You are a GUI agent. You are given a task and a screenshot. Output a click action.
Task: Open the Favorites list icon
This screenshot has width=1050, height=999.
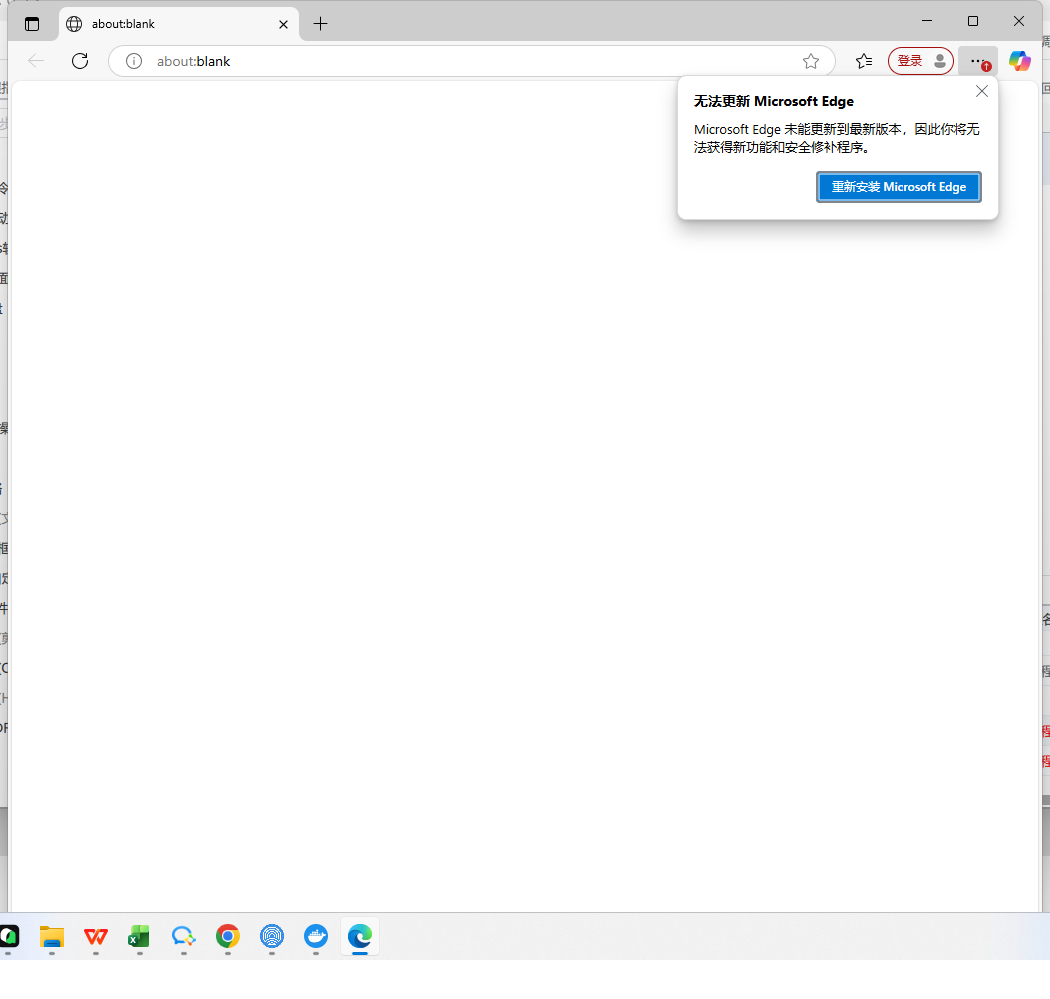pos(864,61)
